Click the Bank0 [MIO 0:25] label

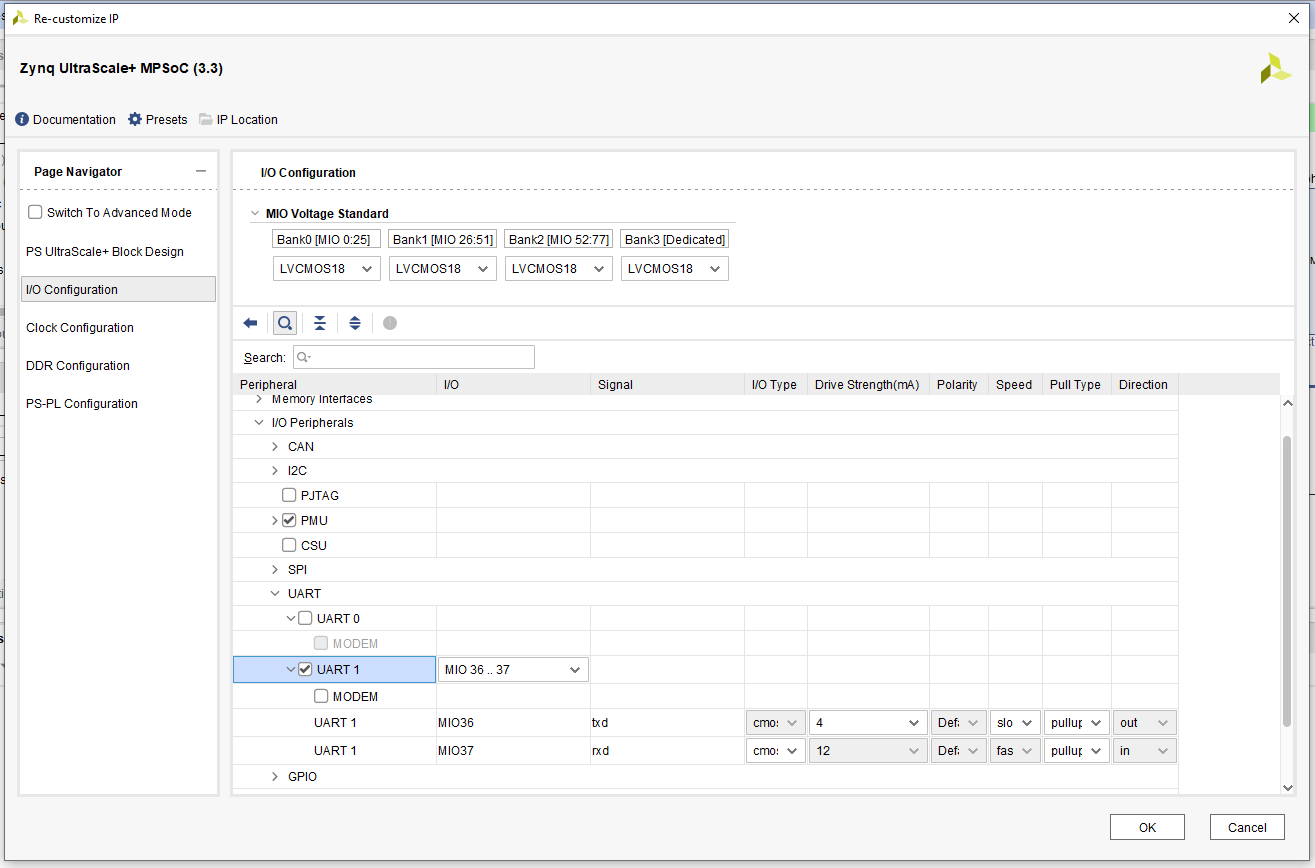click(x=327, y=240)
